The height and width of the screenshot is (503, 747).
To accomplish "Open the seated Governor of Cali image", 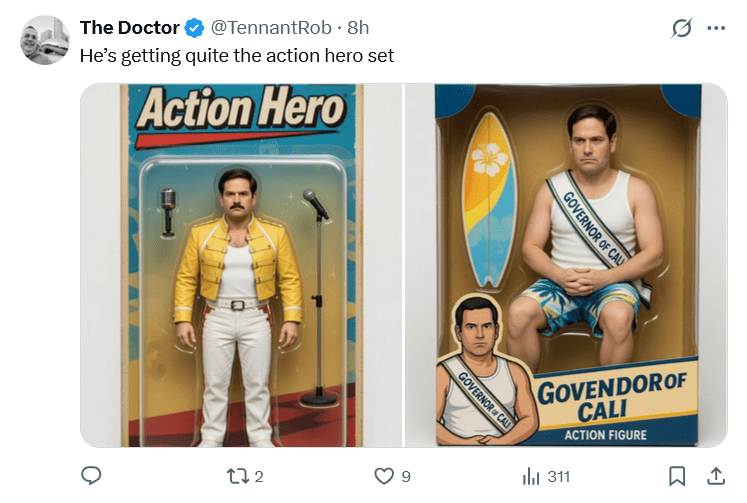I will pos(566,265).
